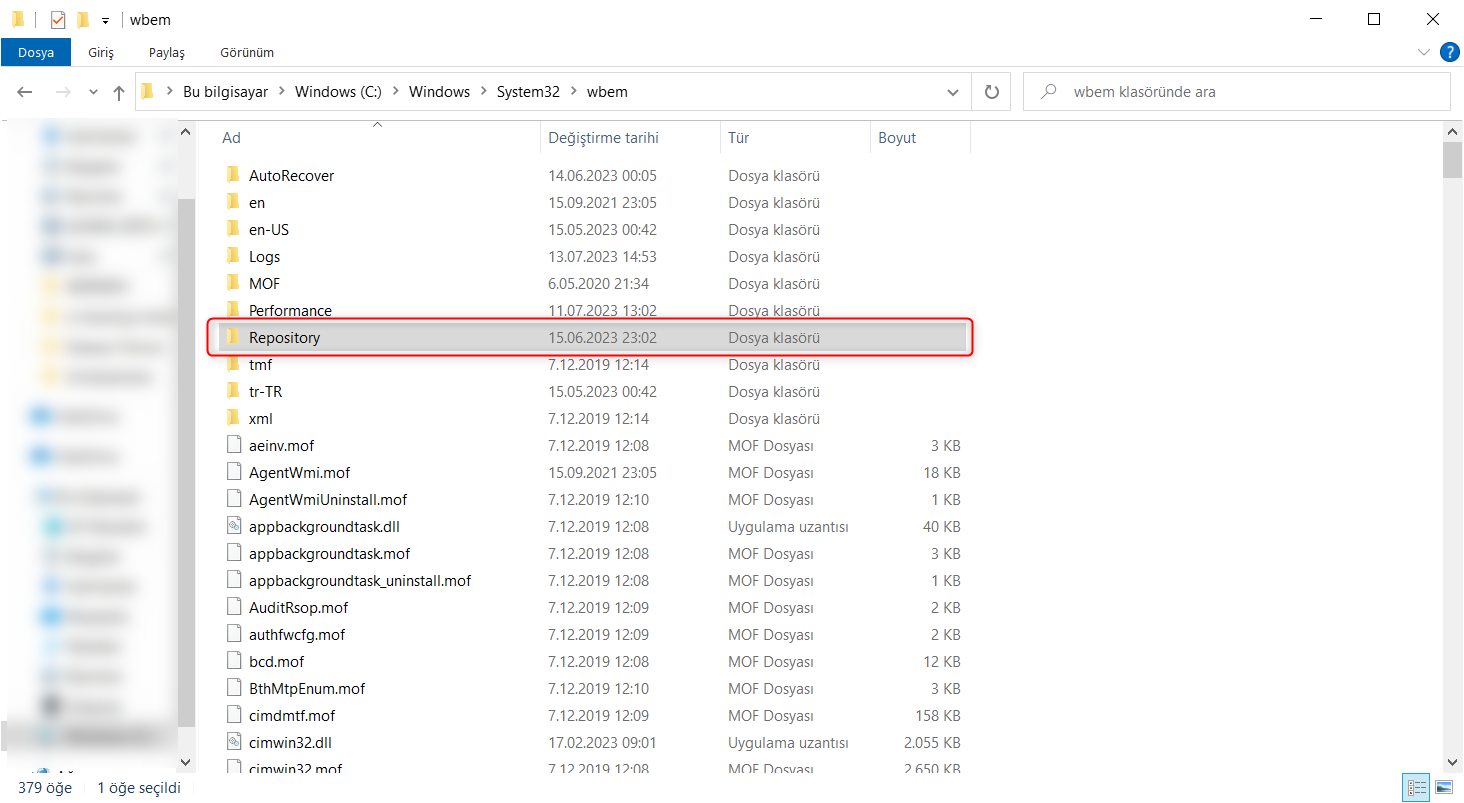
Task: Open the Dosya ribbon tab
Action: coord(35,52)
